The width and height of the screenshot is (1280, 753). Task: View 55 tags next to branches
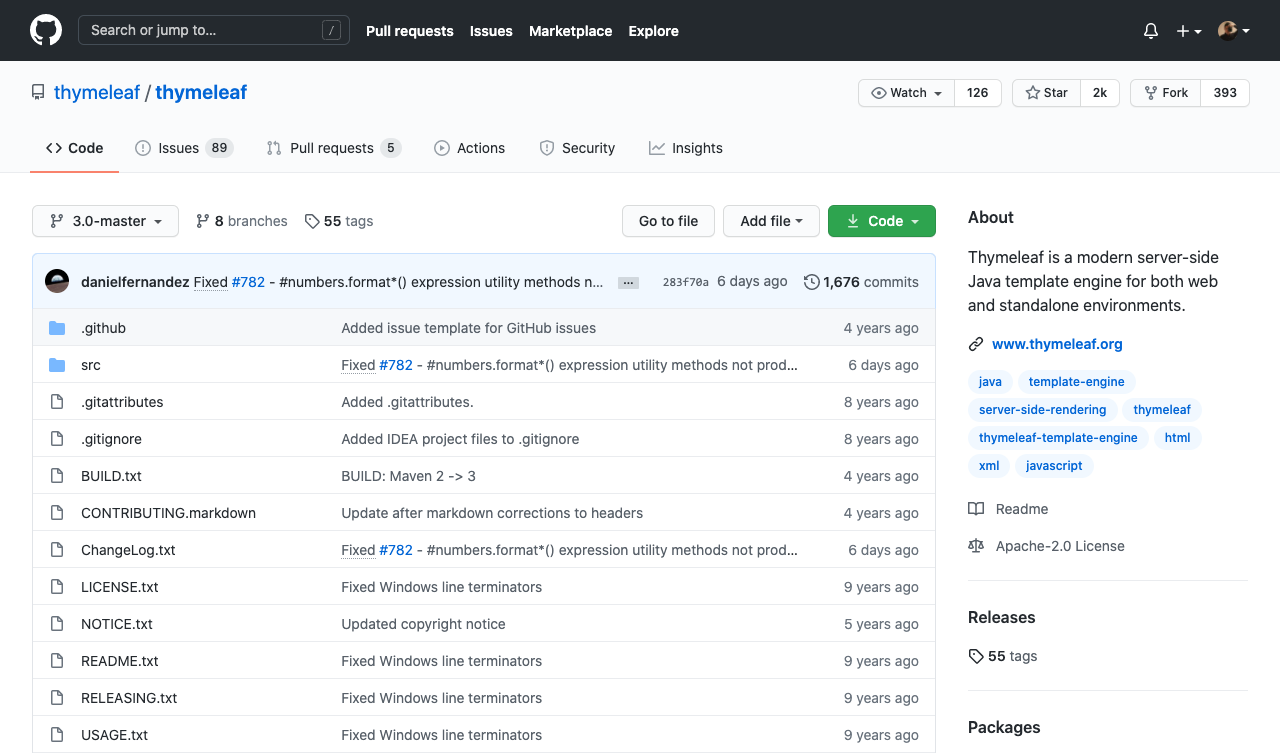(x=339, y=221)
